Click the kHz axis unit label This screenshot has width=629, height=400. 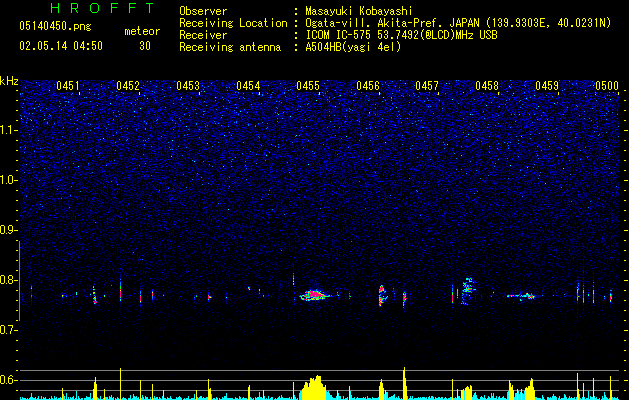click(x=9, y=81)
